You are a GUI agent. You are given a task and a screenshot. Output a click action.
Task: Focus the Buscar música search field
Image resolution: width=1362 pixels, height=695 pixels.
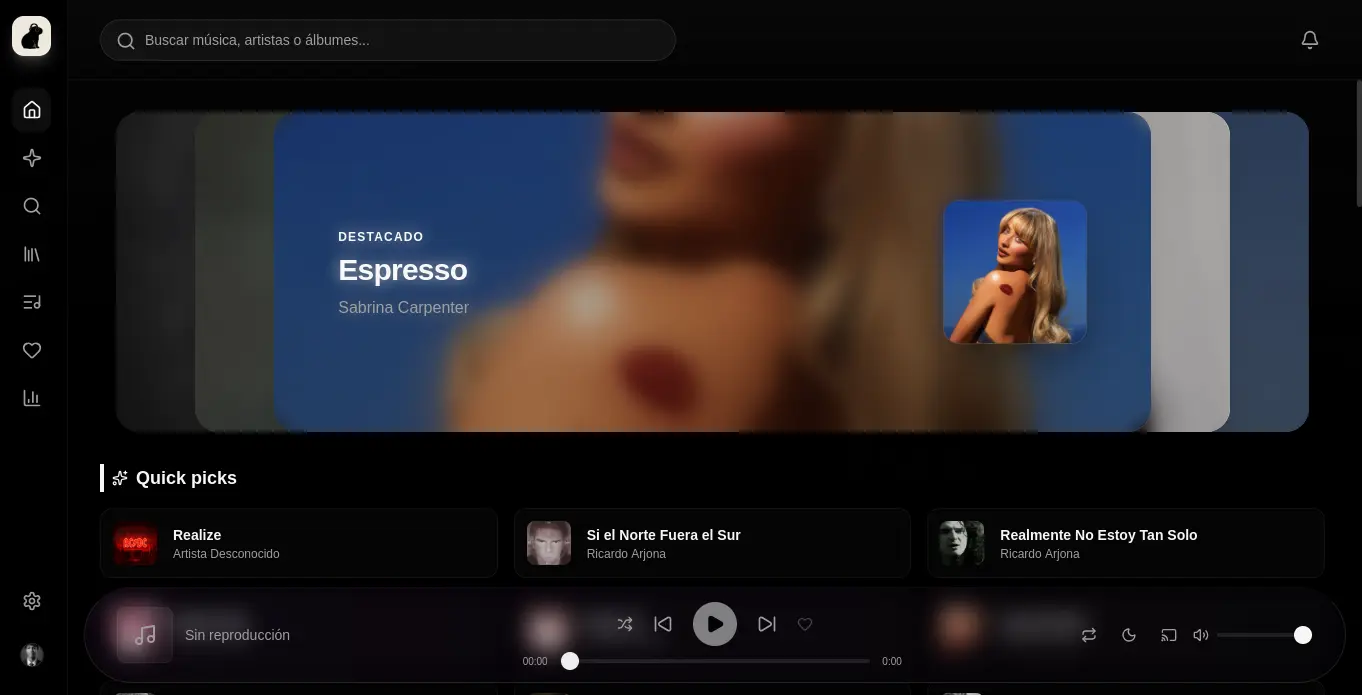[x=388, y=40]
